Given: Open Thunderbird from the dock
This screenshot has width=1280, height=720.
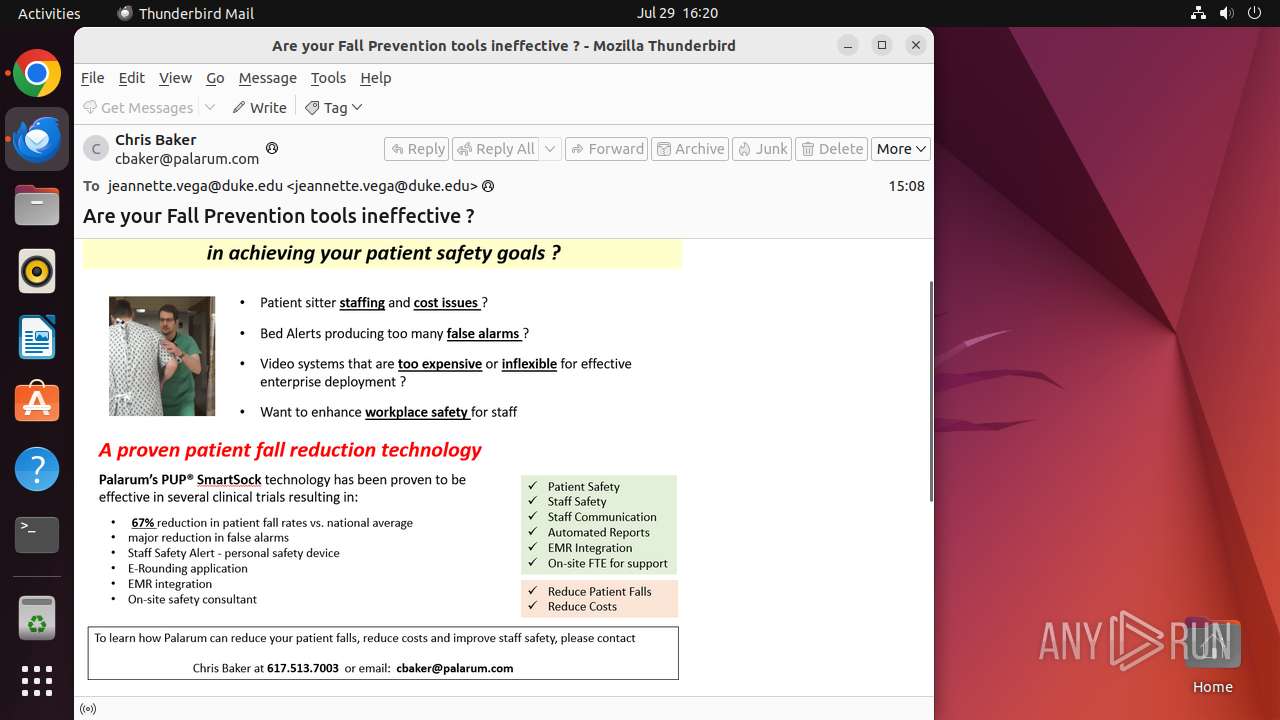Looking at the screenshot, I should pos(37,140).
